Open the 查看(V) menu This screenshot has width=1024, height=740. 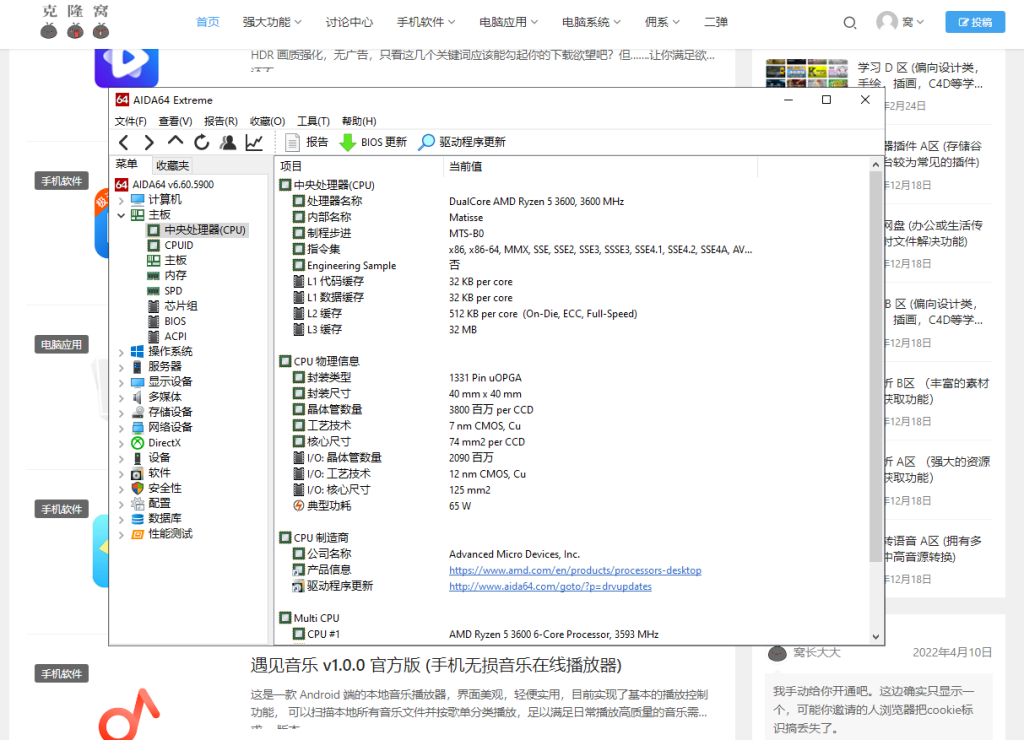click(175, 121)
